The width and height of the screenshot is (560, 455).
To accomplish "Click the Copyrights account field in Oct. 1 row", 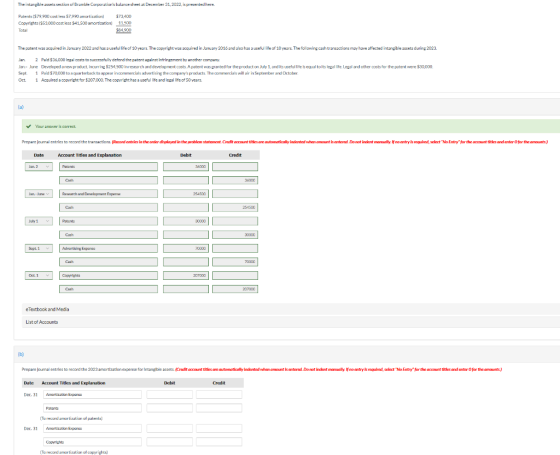I will [x=108, y=275].
